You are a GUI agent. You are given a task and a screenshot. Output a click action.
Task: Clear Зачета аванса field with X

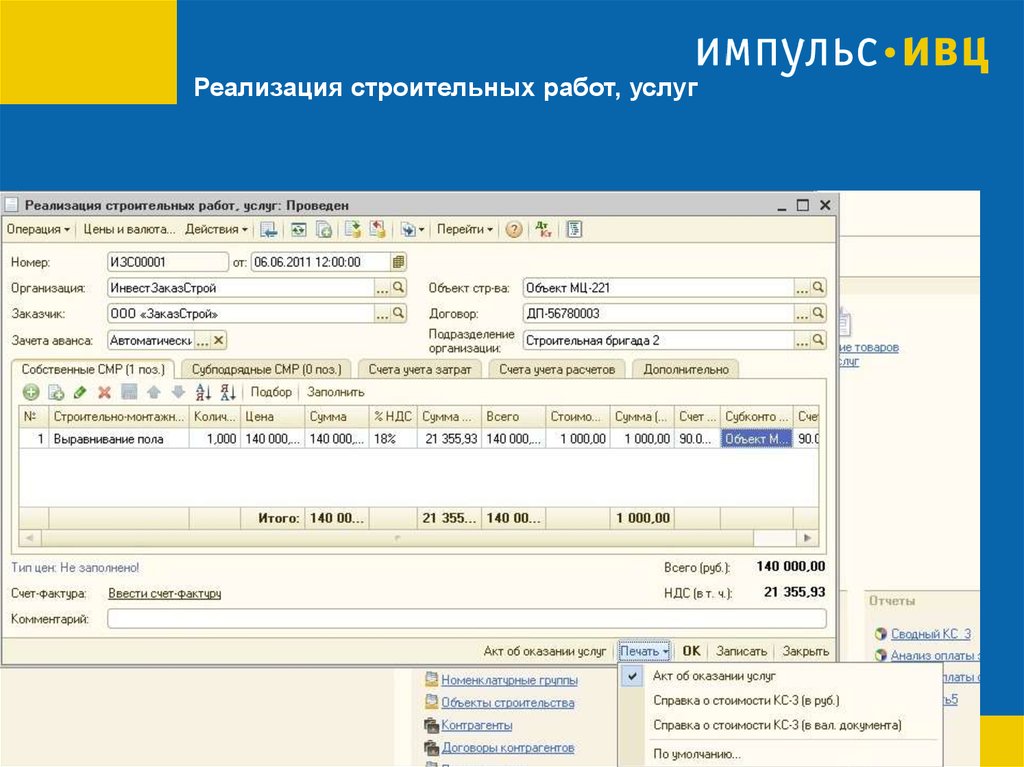(219, 340)
